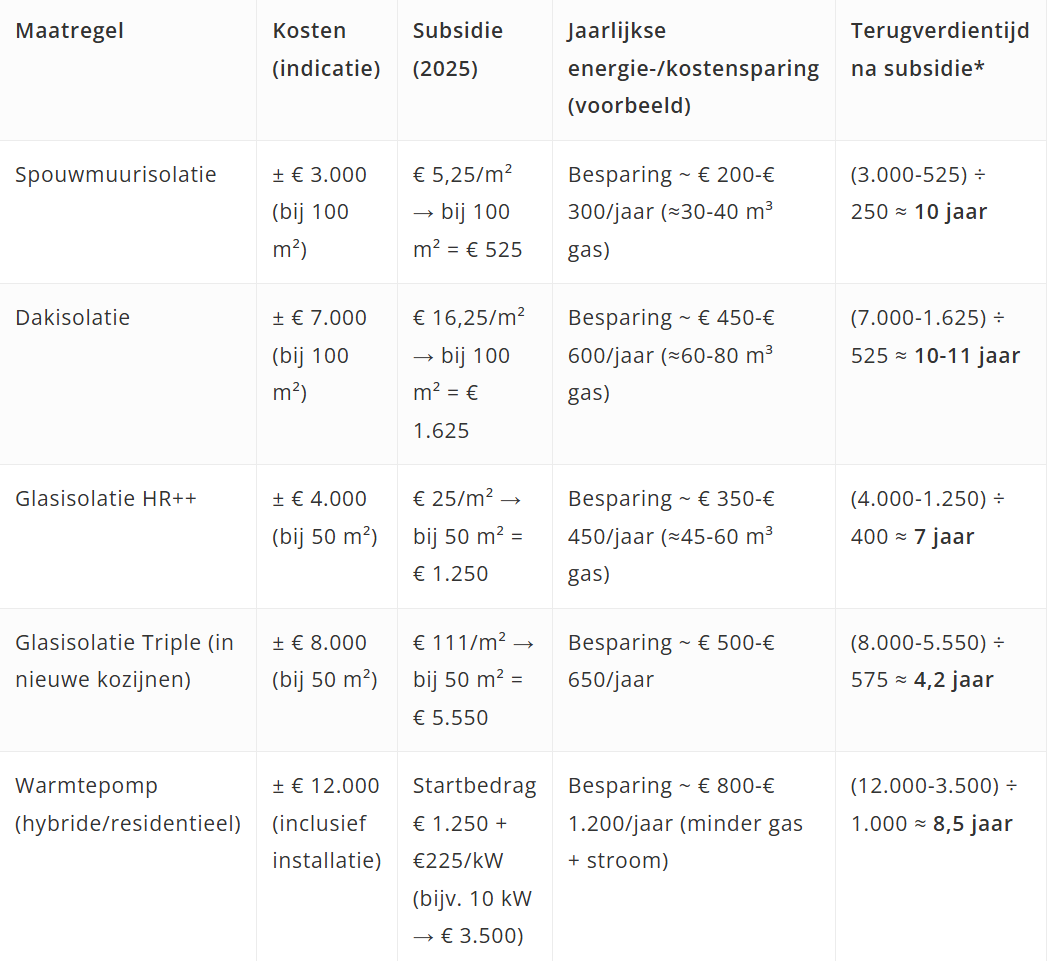Screen dimensions: 1047x961
Task: Click the € 111/m² subsidy cell
Action: (x=474, y=680)
